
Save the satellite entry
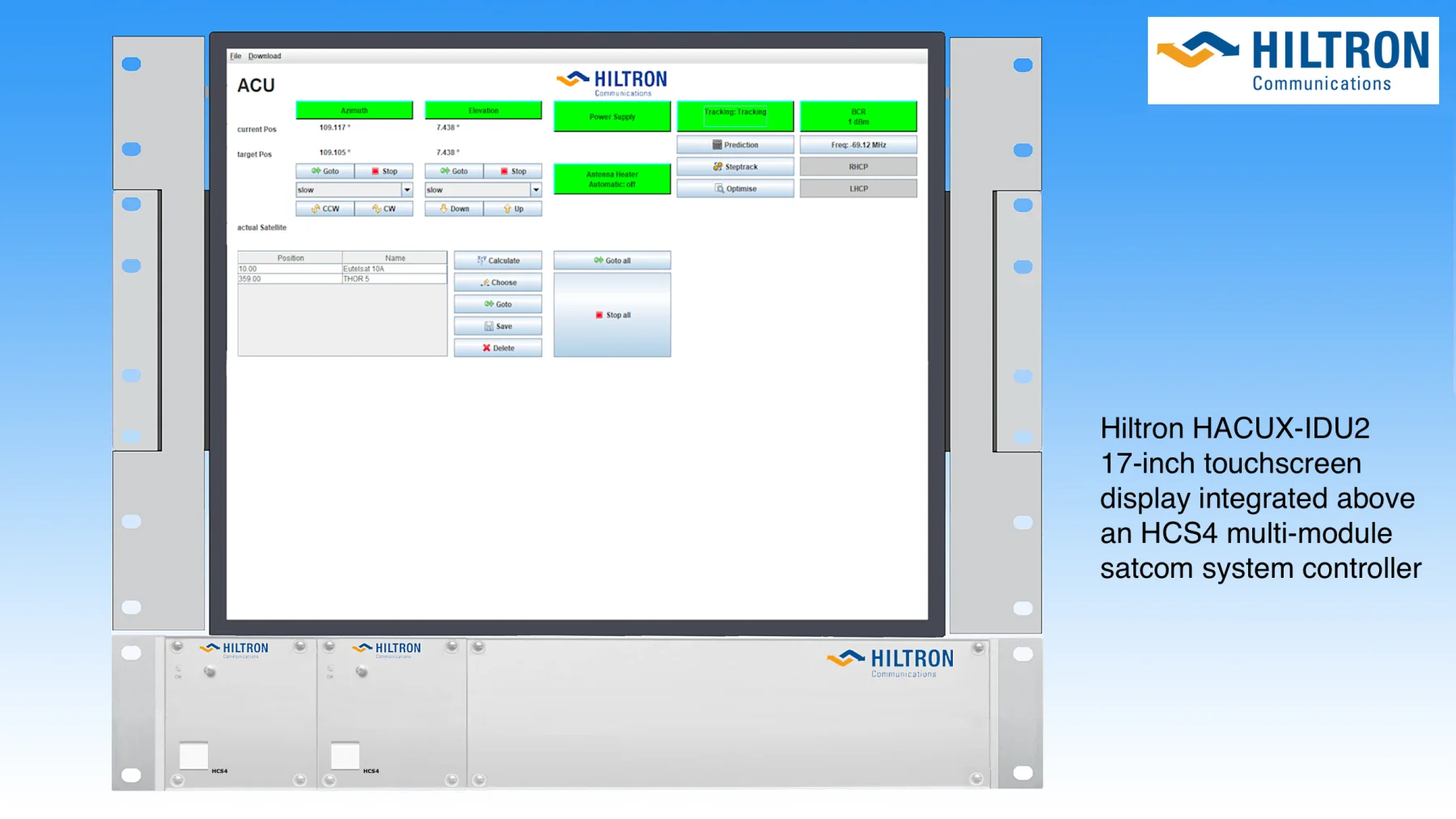point(498,326)
